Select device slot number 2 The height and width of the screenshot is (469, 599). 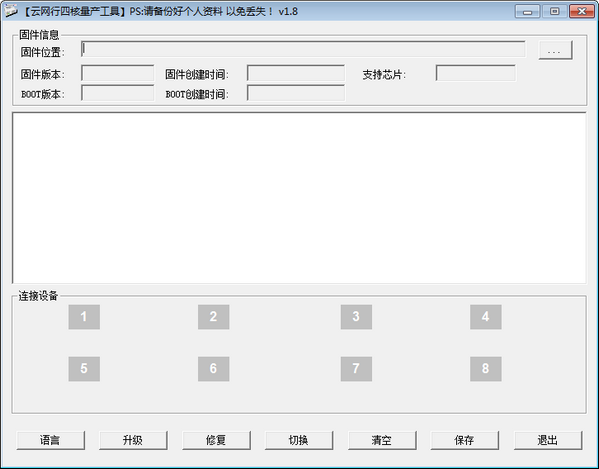coord(214,317)
